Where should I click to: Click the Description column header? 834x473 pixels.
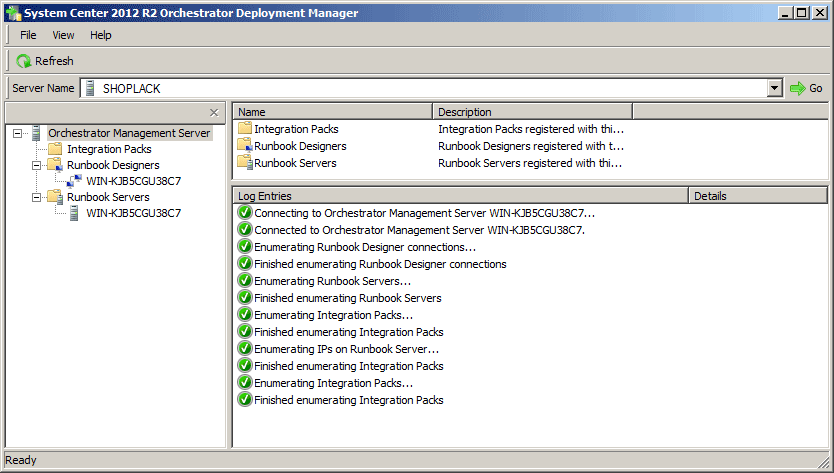(x=532, y=112)
